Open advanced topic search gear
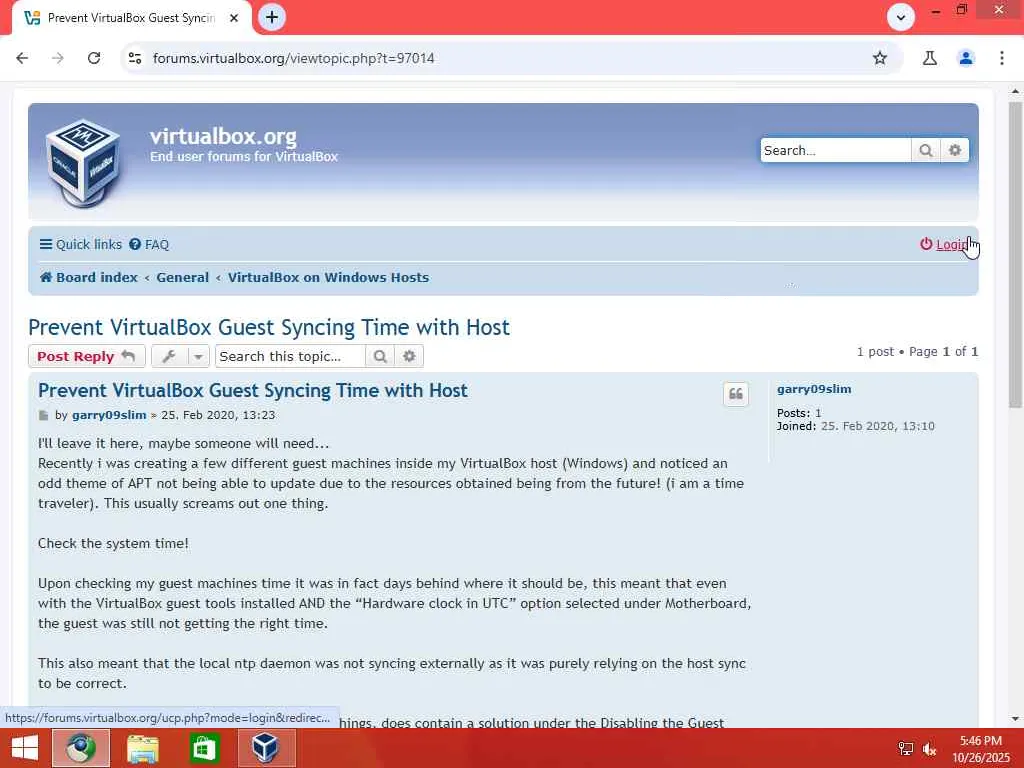The image size is (1024, 768). click(409, 356)
